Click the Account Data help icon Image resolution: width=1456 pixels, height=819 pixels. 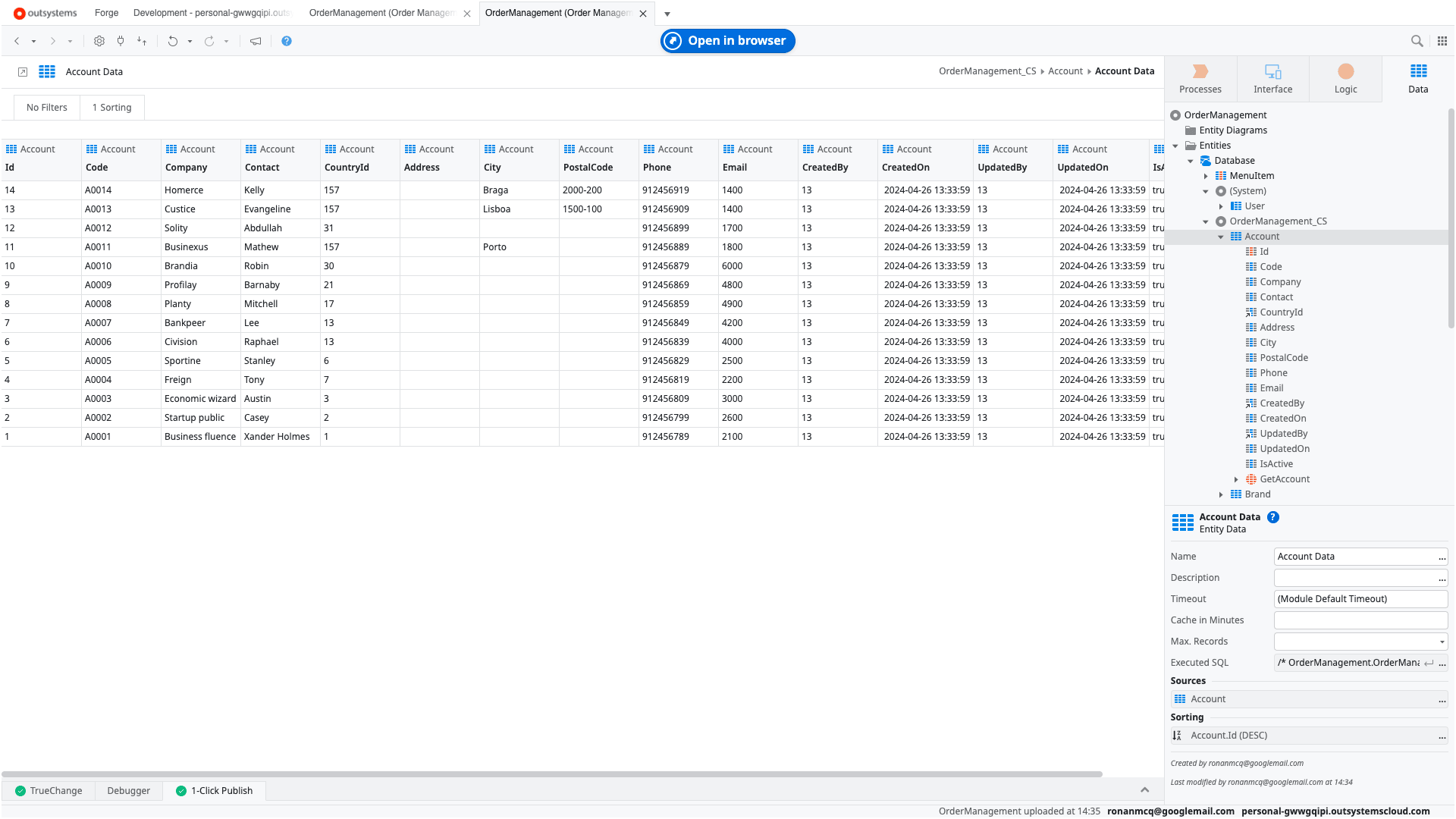coord(1273,517)
